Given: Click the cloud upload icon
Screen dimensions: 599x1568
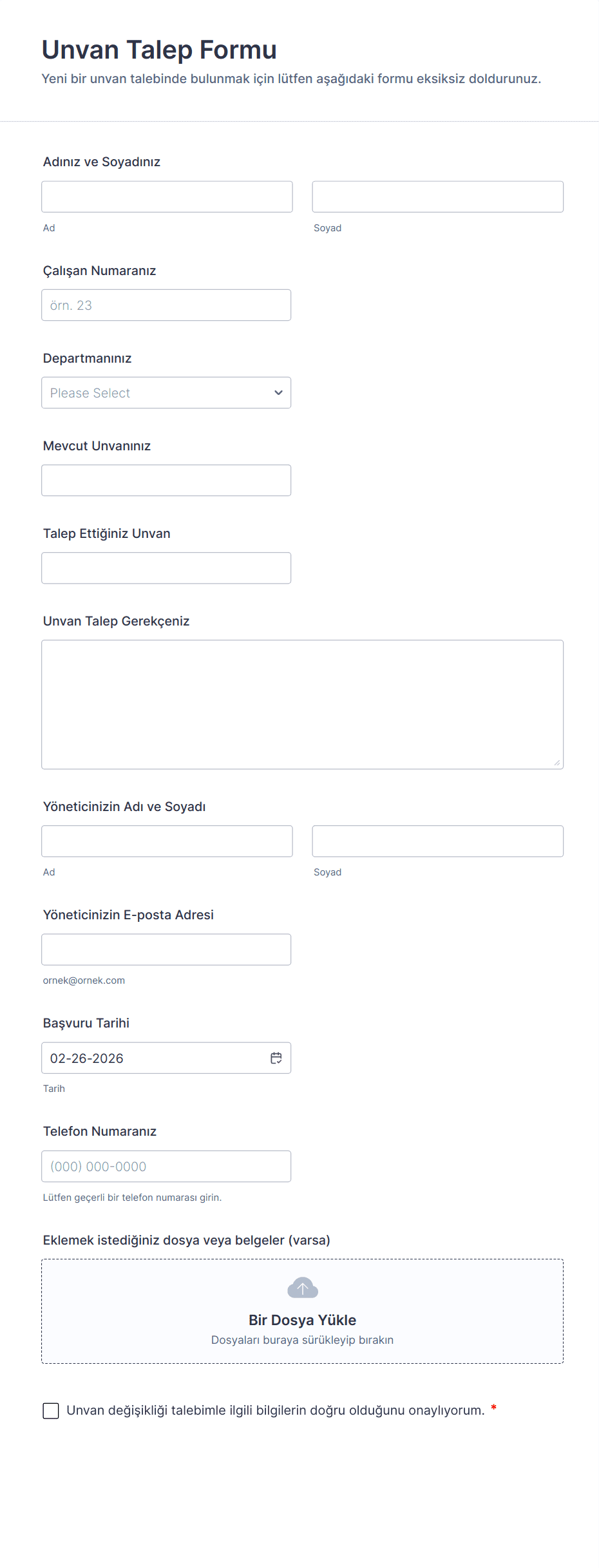Looking at the screenshot, I should (x=302, y=1288).
